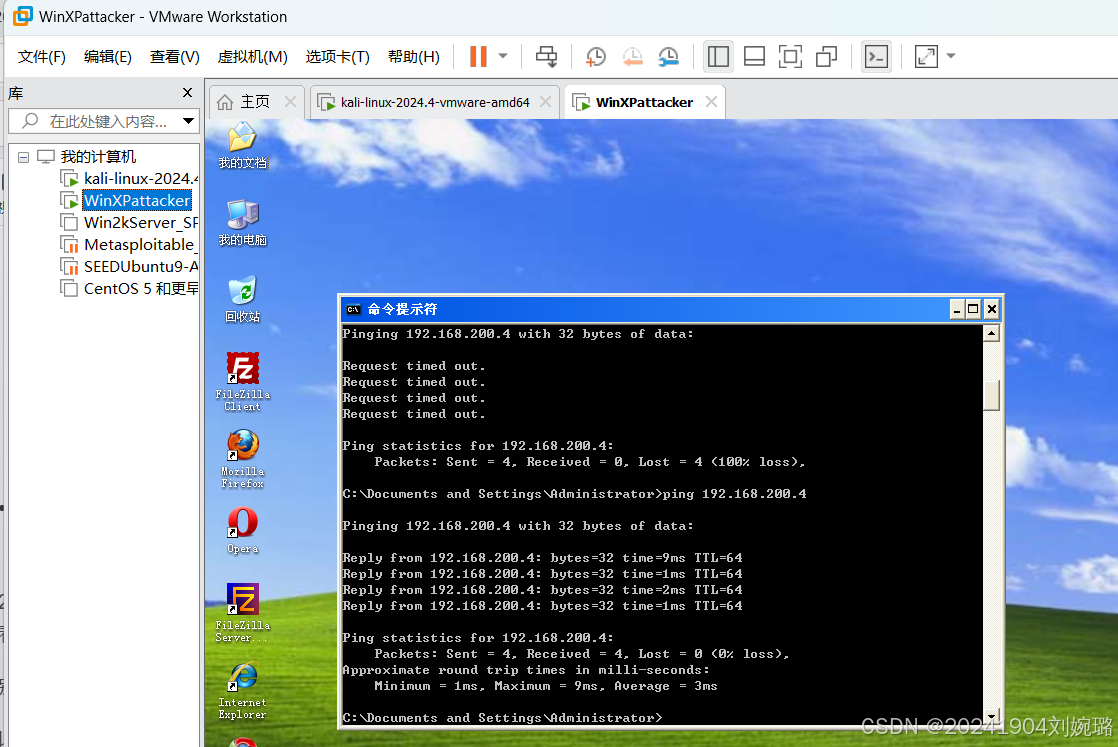Click the Internet Explorer desktop icon
1118x747 pixels.
pos(242,690)
